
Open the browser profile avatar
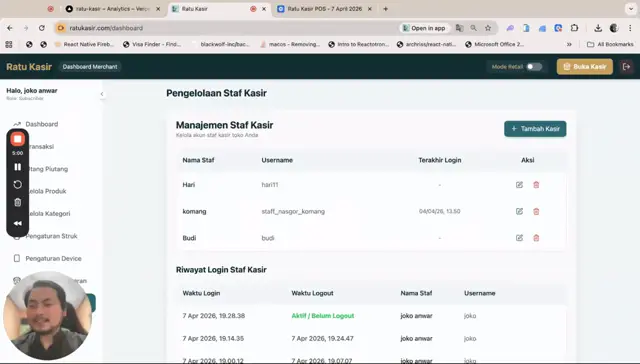[614, 28]
